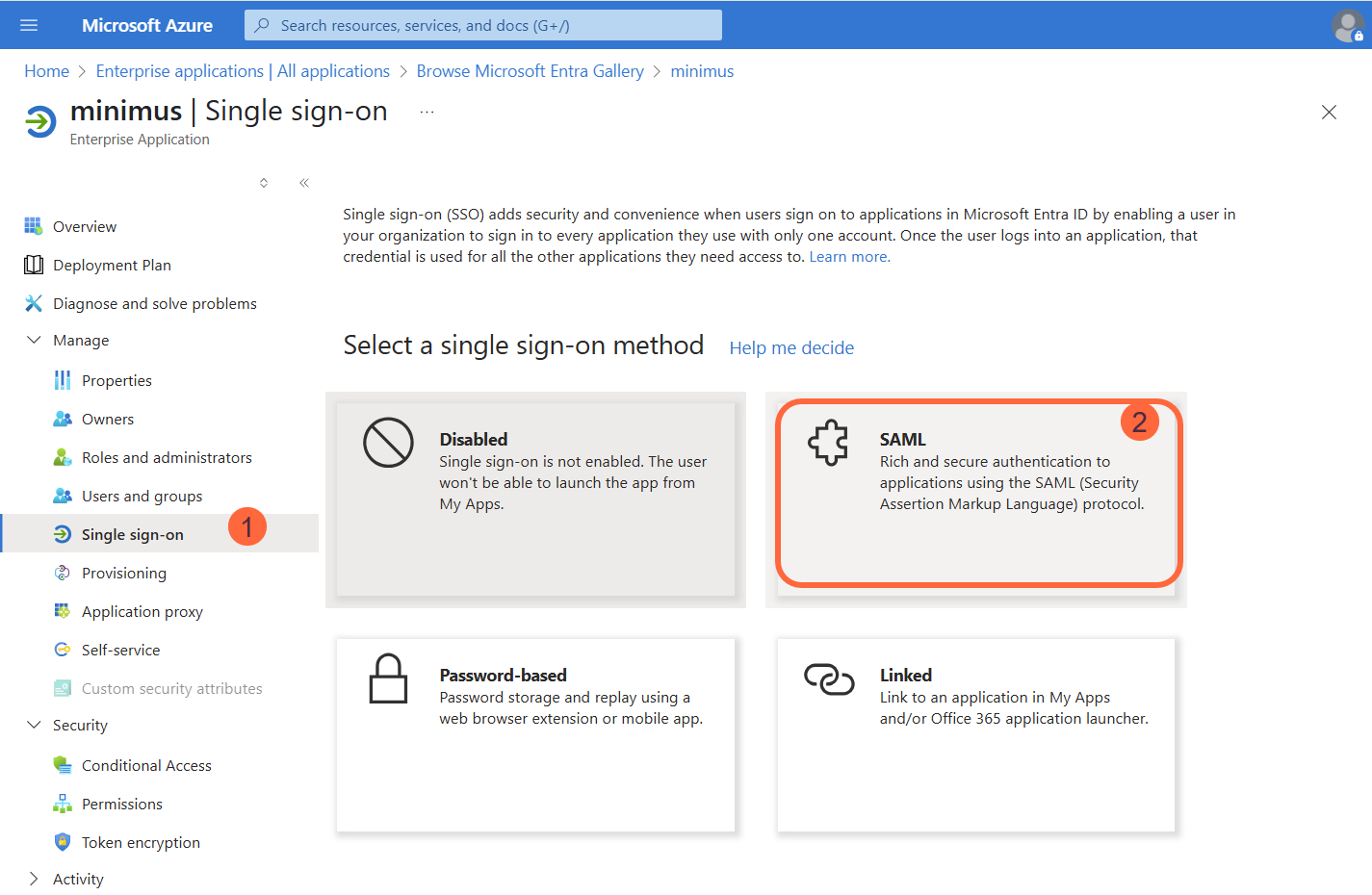Screen dimensions: 1372x895
Task: Click Microsoft Azure portal title
Action: (x=147, y=25)
